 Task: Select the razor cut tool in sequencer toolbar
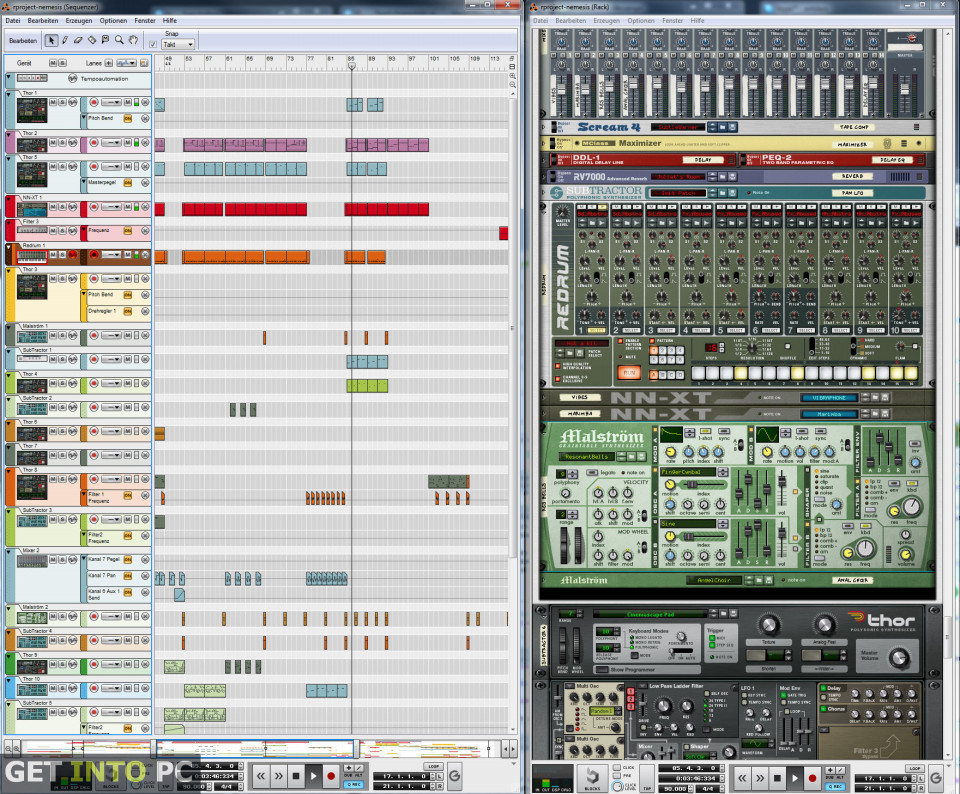(x=92, y=40)
